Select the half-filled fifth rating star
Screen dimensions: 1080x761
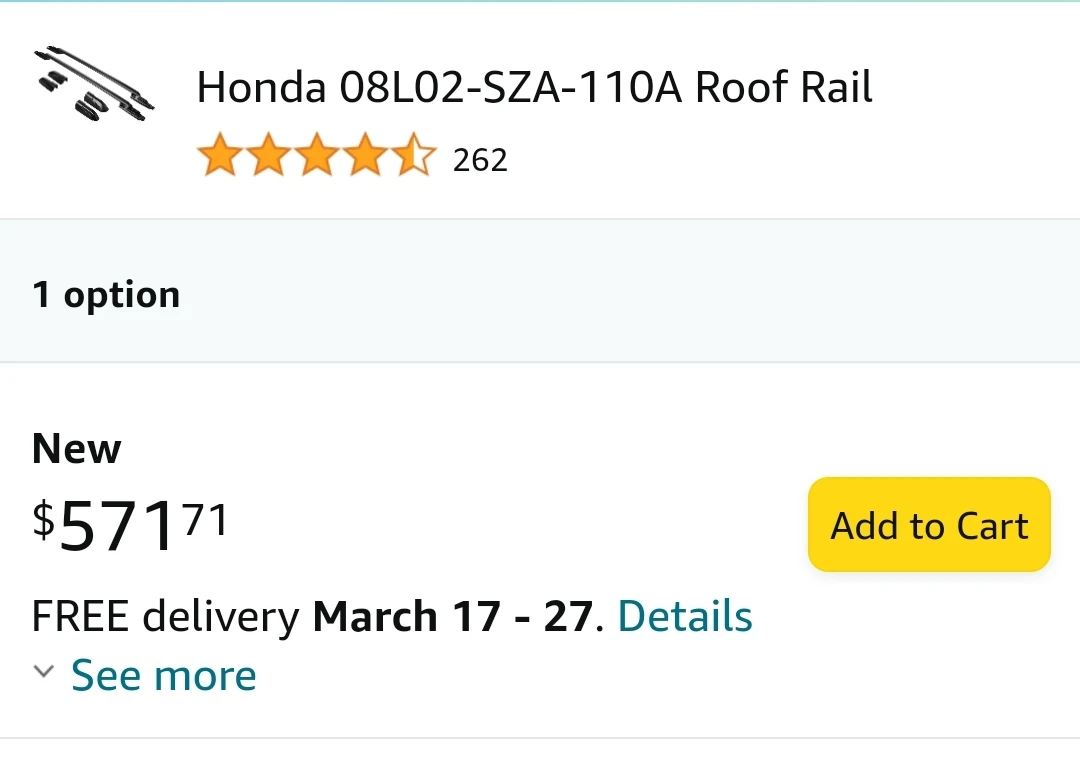(414, 155)
